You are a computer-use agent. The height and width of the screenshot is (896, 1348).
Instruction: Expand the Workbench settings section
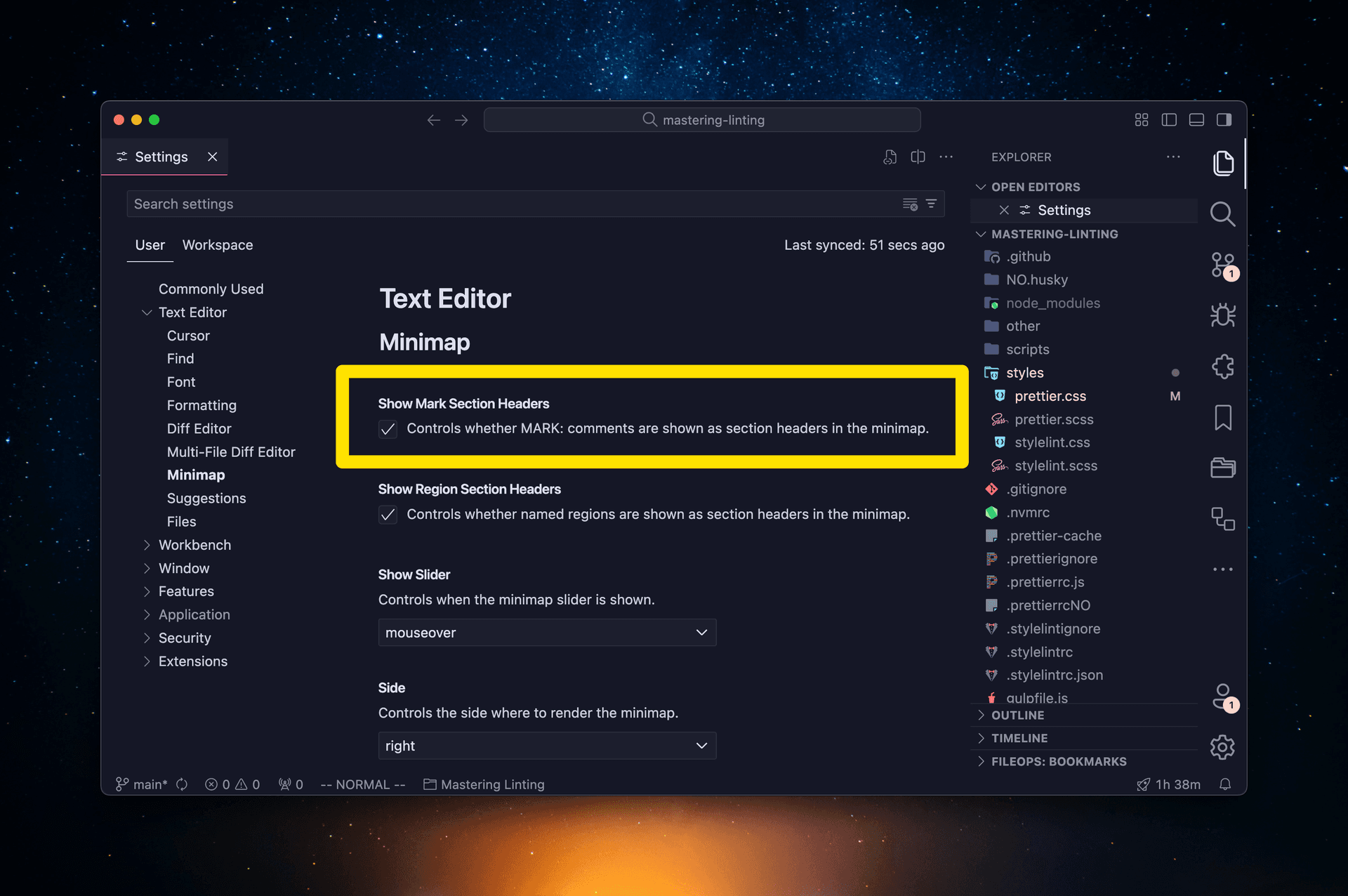195,544
